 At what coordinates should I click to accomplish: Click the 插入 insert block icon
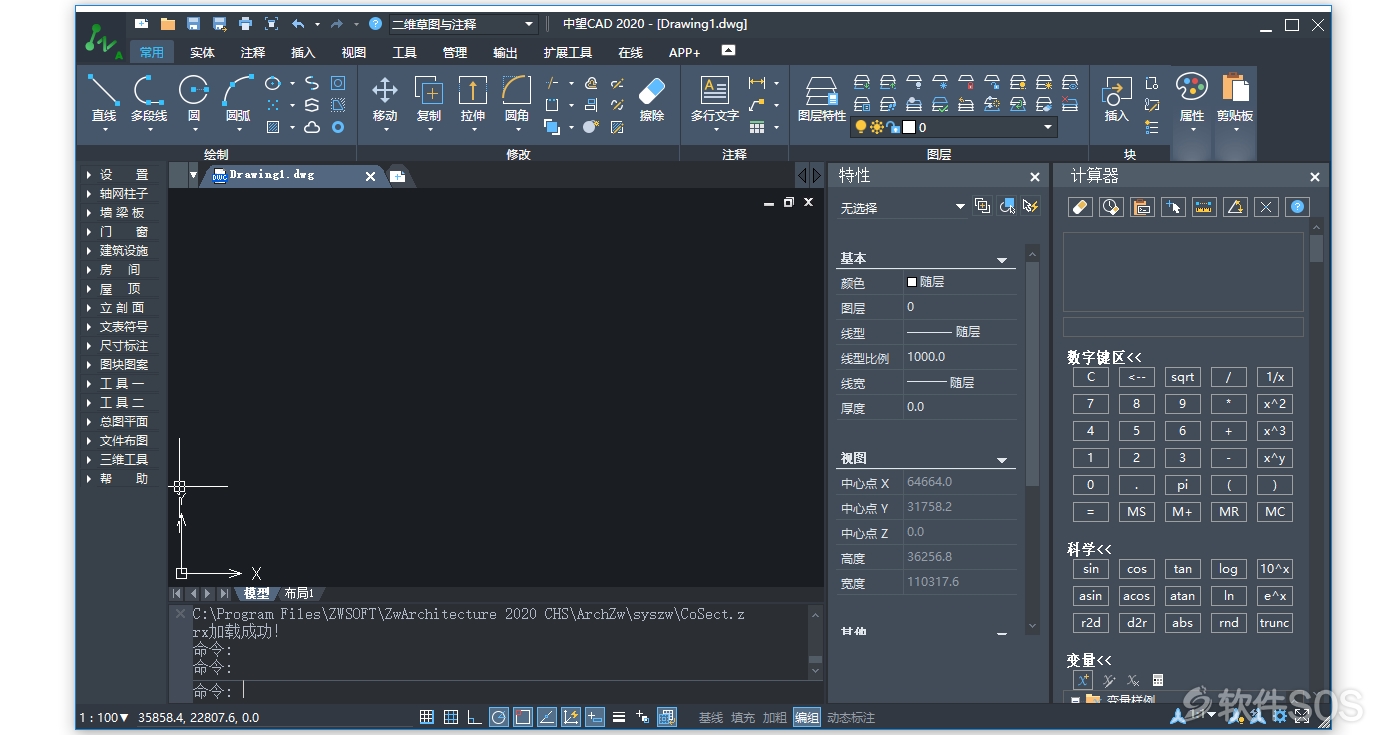[x=1116, y=98]
